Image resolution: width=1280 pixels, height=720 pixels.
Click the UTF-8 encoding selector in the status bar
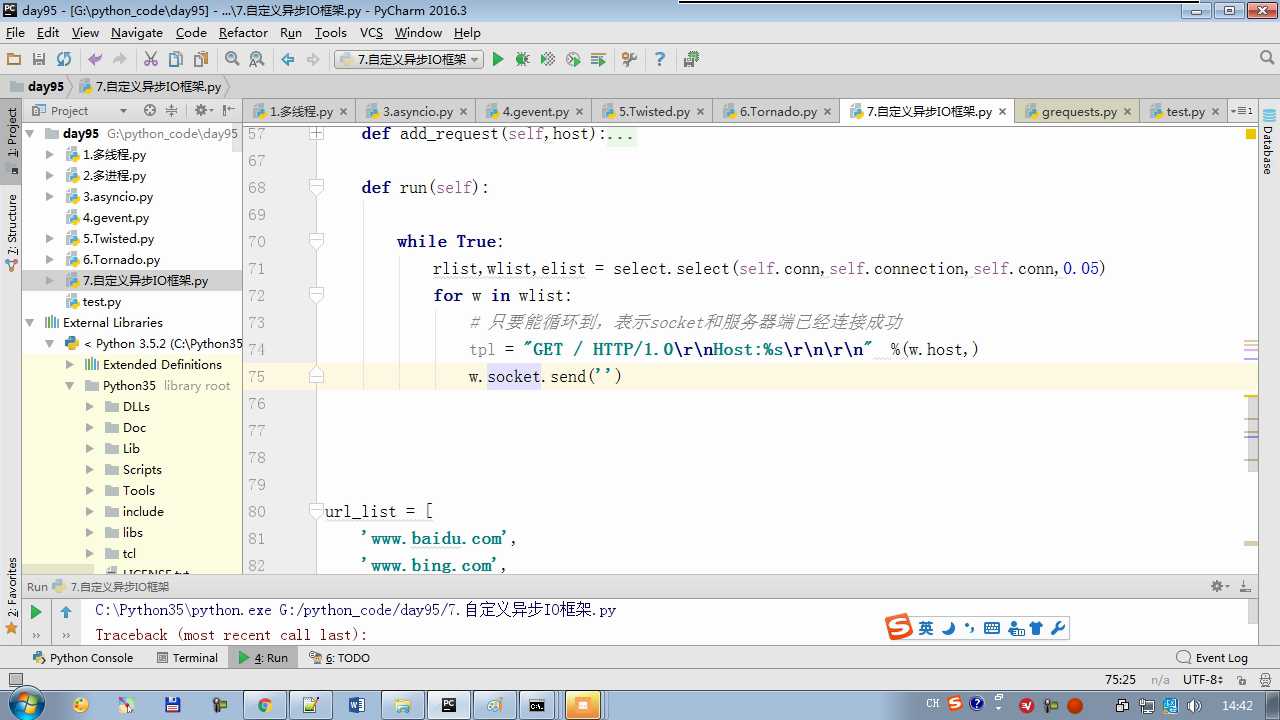click(x=1203, y=679)
